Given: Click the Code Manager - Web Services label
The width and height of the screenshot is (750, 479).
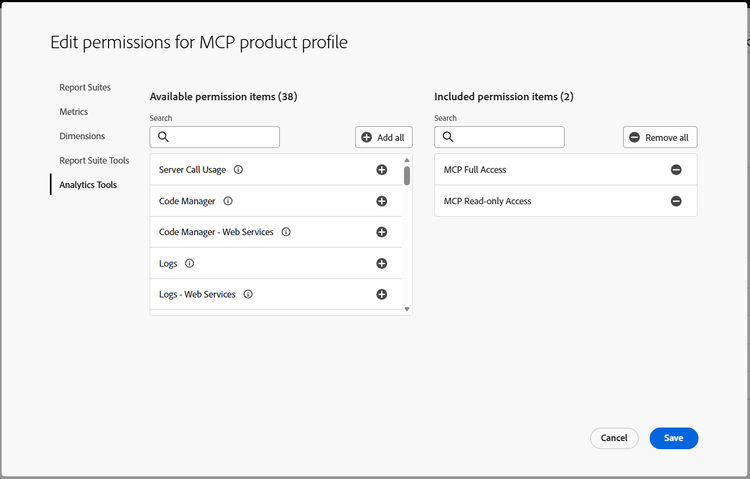Looking at the screenshot, I should point(216,233).
